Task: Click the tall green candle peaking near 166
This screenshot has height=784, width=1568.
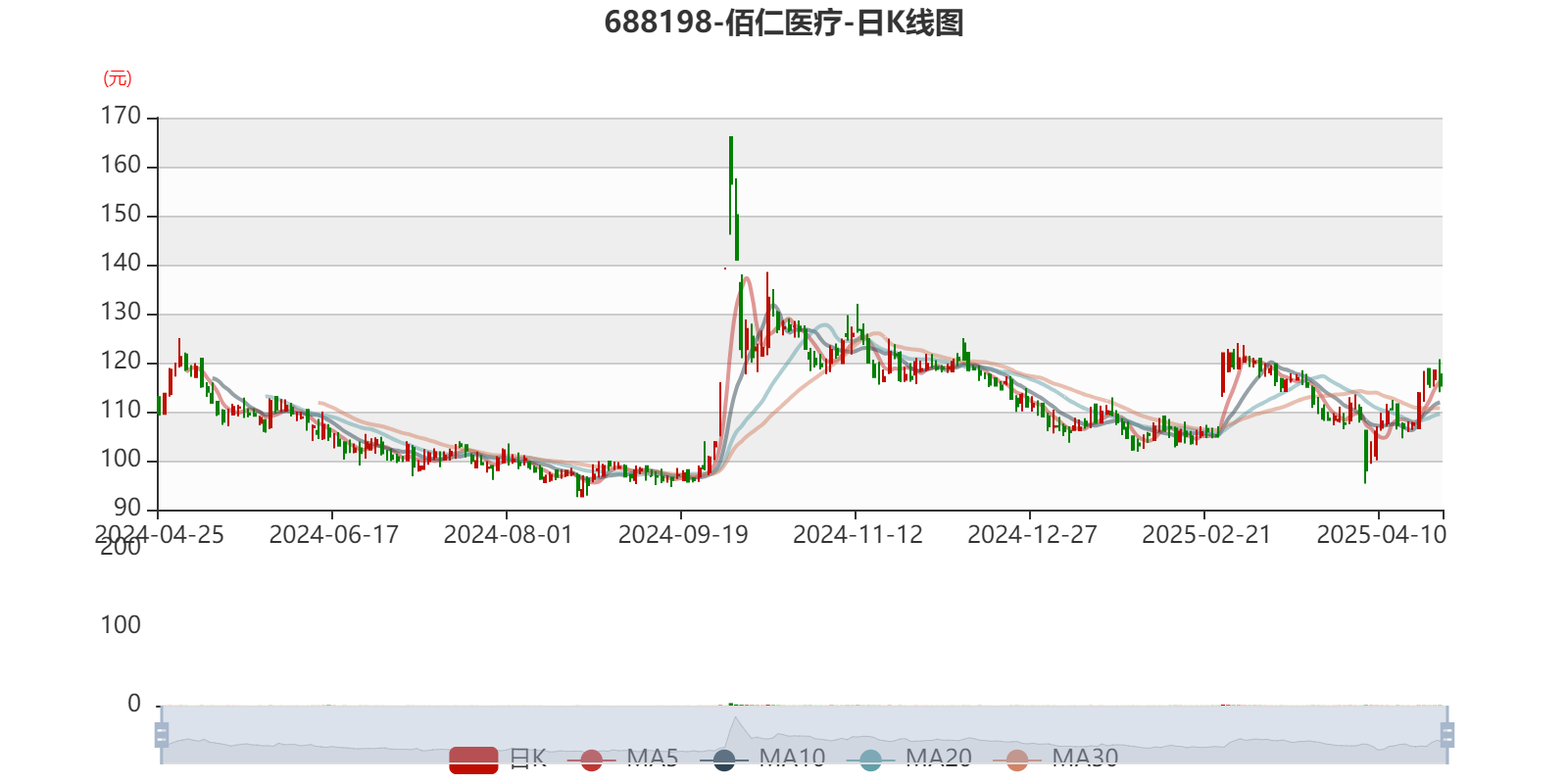Action: (x=731, y=162)
